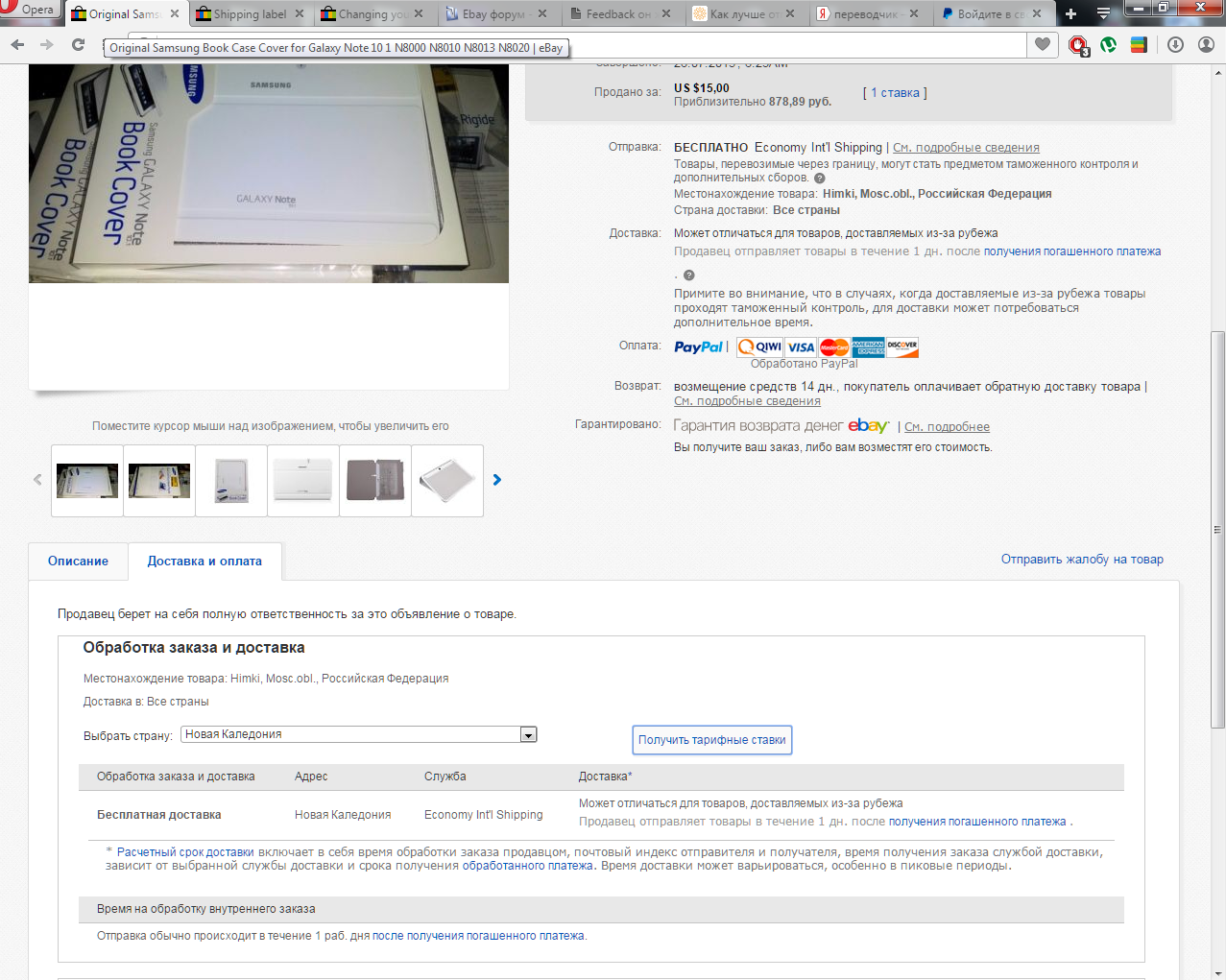
Task: Click the scrollbar up arrow
Action: (1217, 72)
